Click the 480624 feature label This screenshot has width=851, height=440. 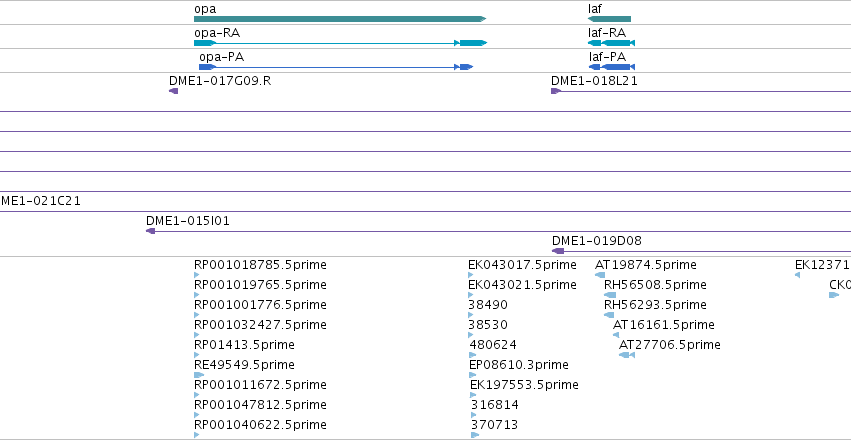[493, 345]
